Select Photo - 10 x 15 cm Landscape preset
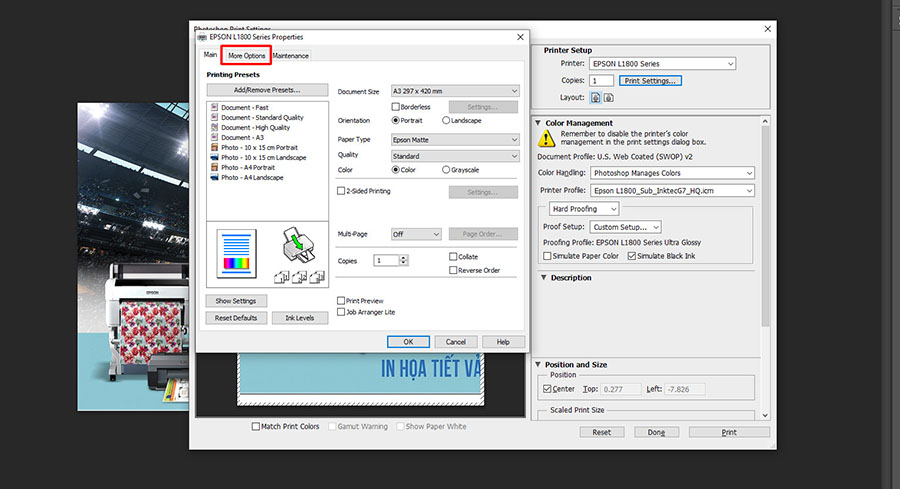The height and width of the screenshot is (489, 900). click(x=263, y=157)
